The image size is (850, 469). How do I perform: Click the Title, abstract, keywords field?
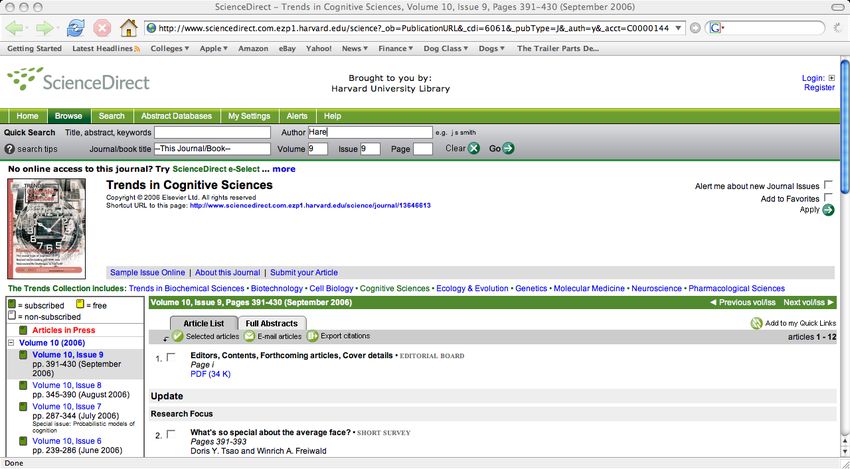[212, 132]
